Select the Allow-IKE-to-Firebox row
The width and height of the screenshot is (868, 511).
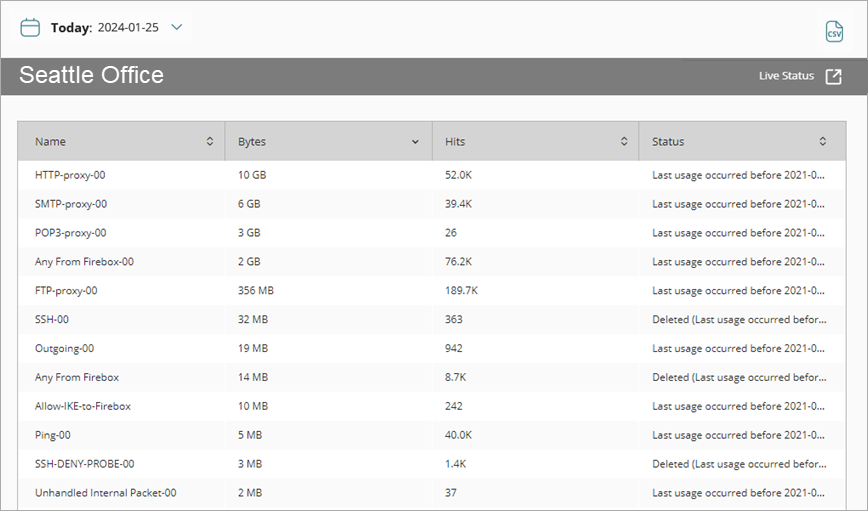[x=83, y=407]
